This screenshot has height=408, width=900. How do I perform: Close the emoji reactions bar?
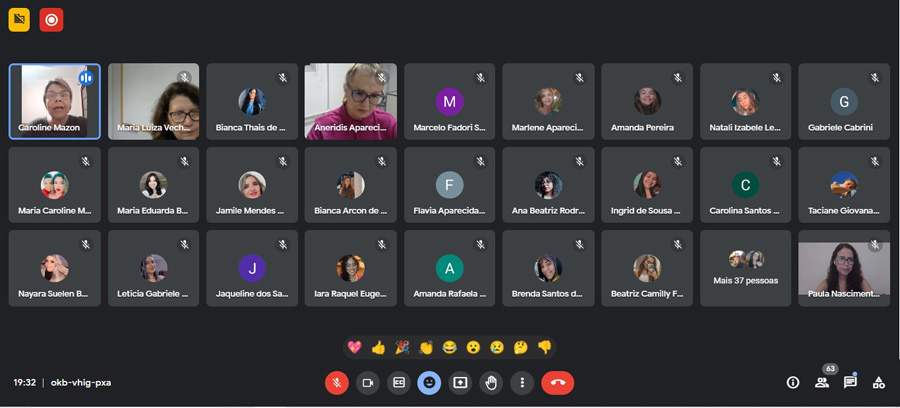coord(429,382)
